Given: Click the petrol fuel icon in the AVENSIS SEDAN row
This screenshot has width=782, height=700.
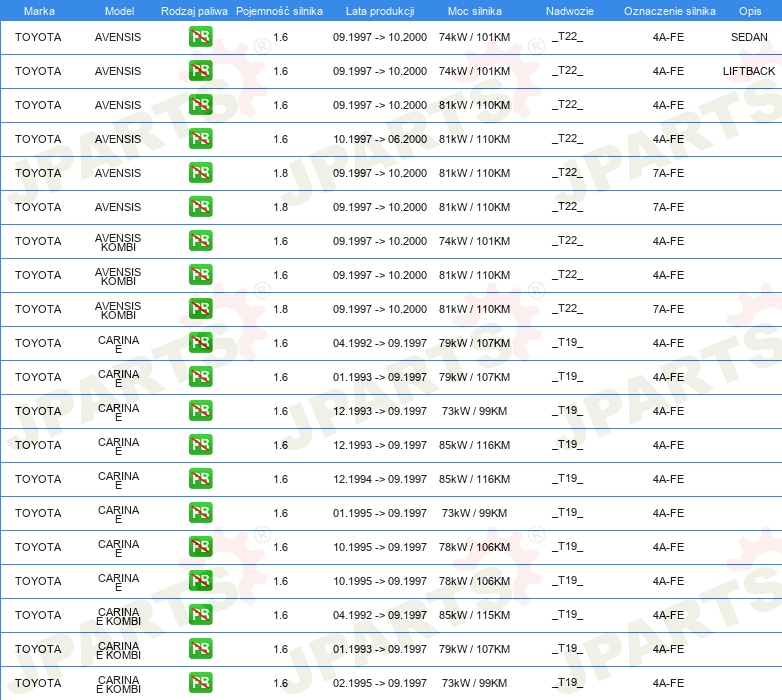Looking at the screenshot, I should pyautogui.click(x=200, y=37).
